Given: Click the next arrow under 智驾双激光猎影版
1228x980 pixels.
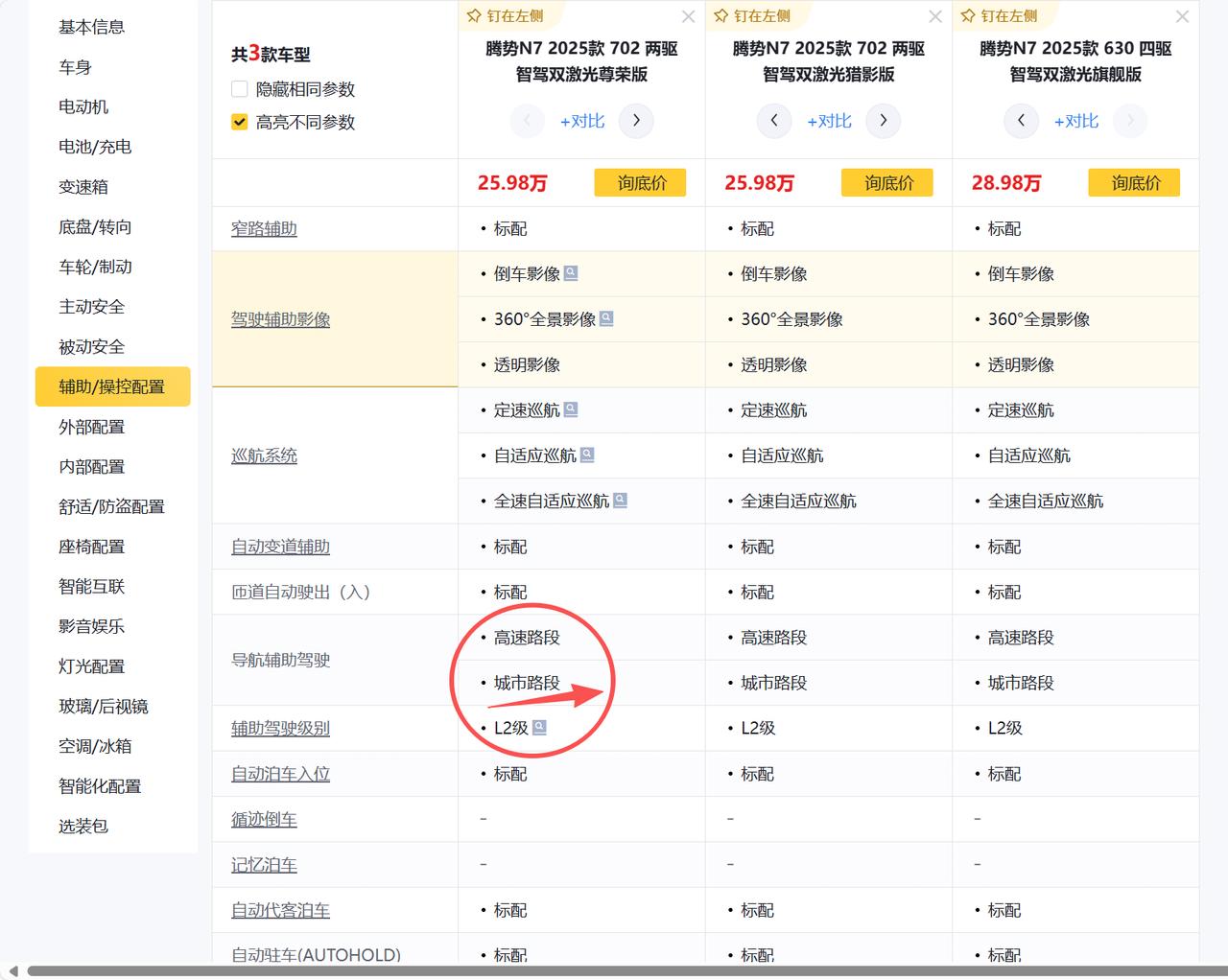Looking at the screenshot, I should click(x=884, y=121).
